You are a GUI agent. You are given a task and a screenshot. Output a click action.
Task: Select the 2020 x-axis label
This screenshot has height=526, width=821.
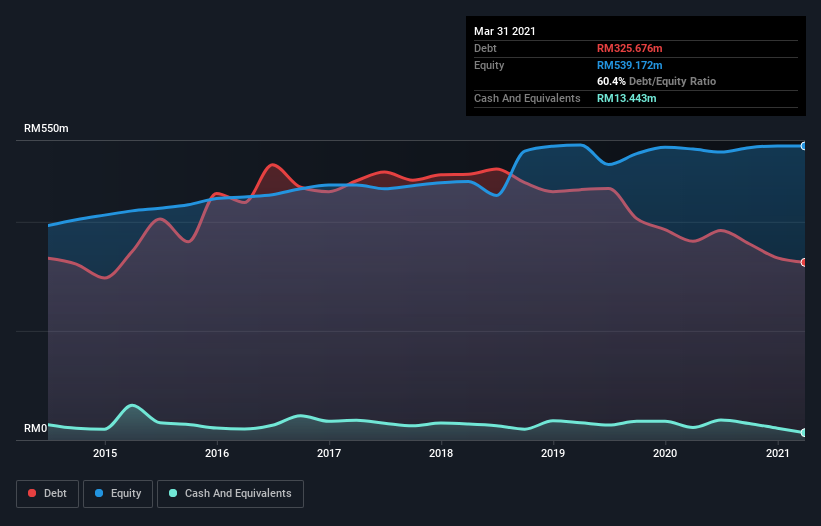click(x=665, y=453)
